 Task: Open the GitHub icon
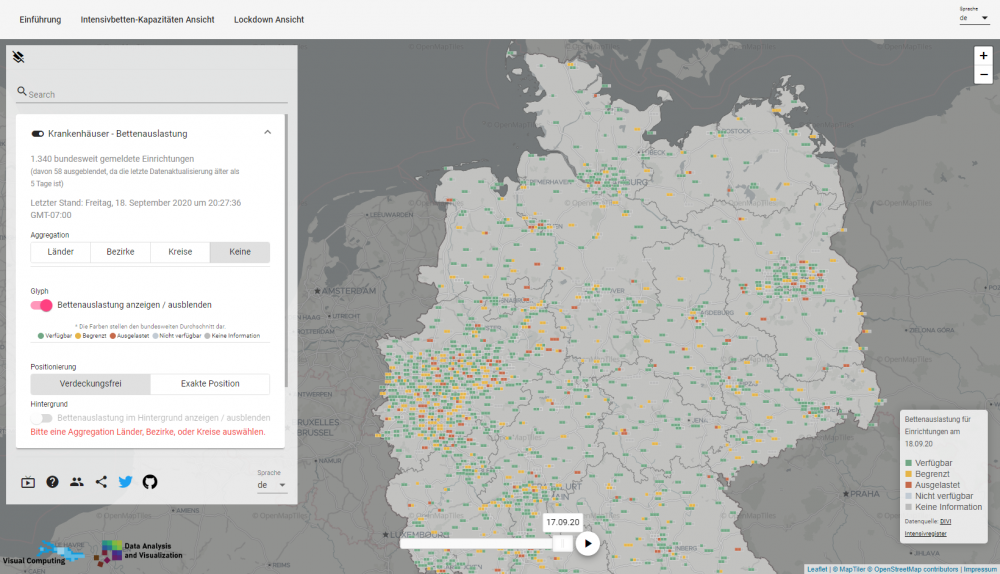coord(150,482)
